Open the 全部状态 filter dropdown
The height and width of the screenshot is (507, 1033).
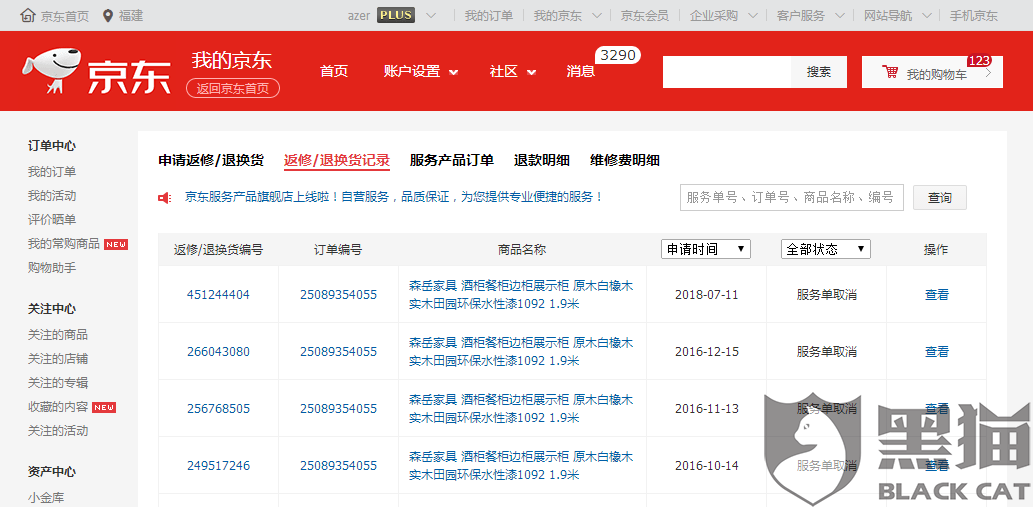(x=825, y=249)
